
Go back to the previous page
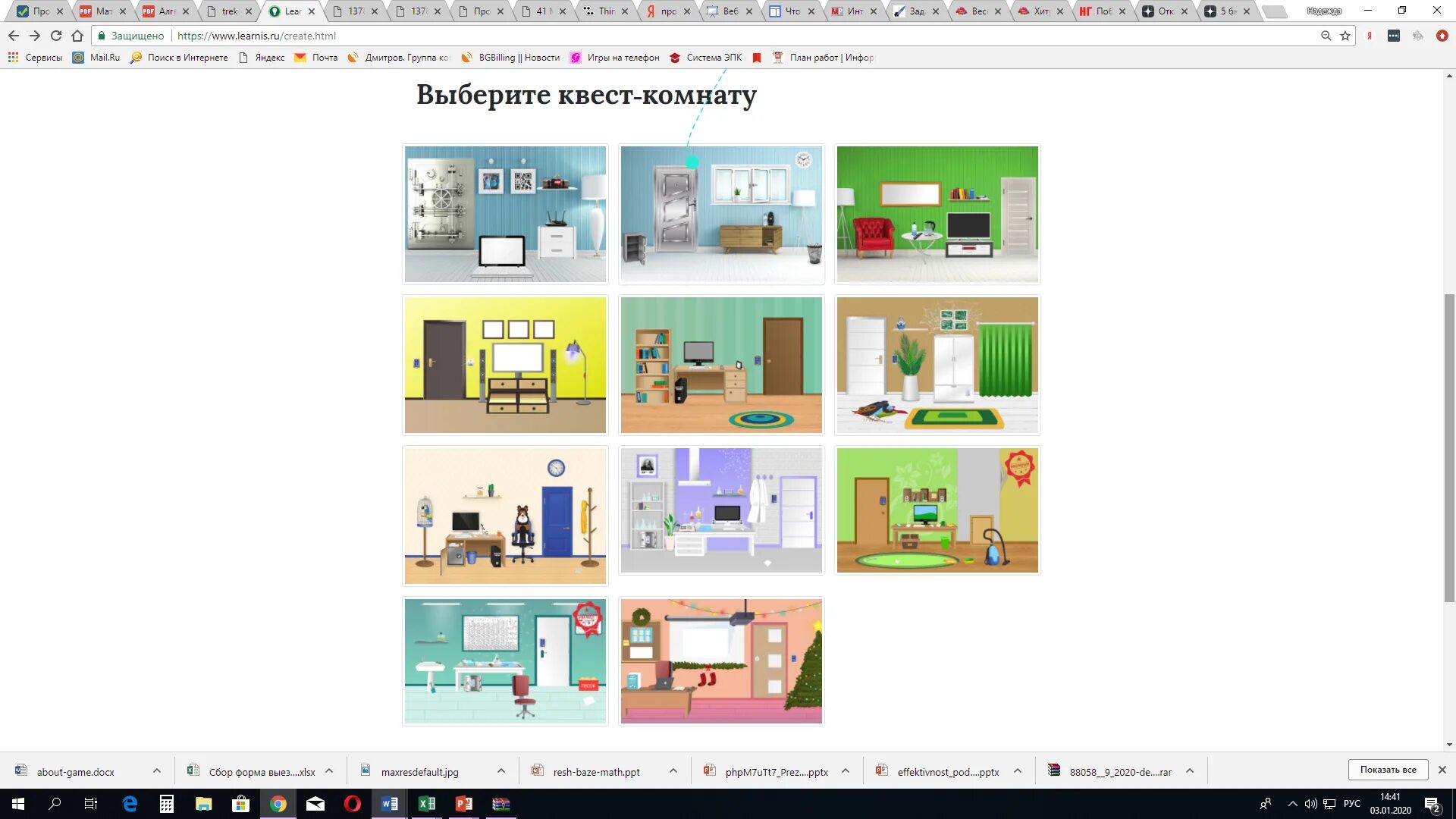pyautogui.click(x=14, y=36)
